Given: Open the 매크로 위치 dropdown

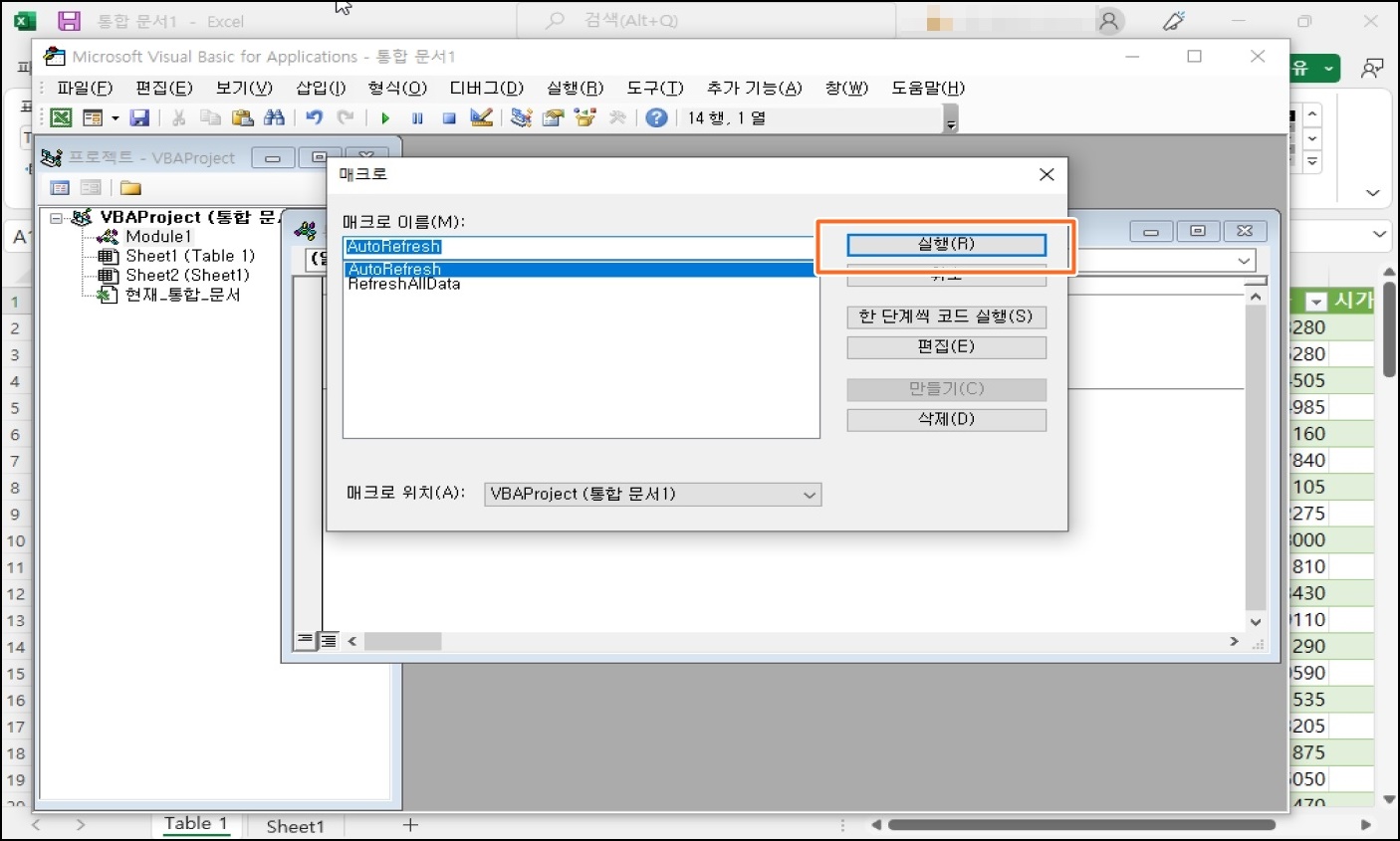Looking at the screenshot, I should [x=652, y=495].
